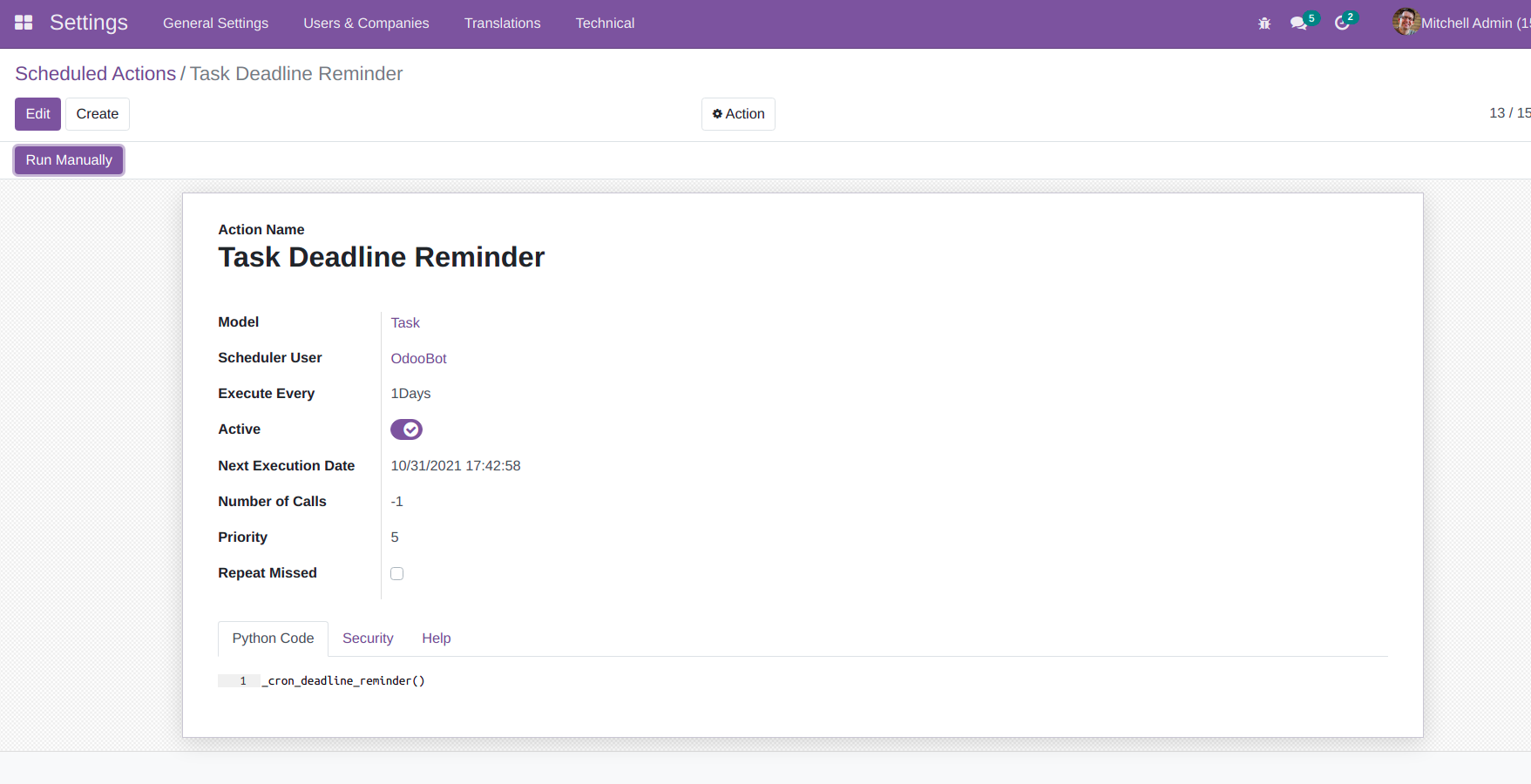Click the Edit button
1531x784 pixels.
click(37, 114)
